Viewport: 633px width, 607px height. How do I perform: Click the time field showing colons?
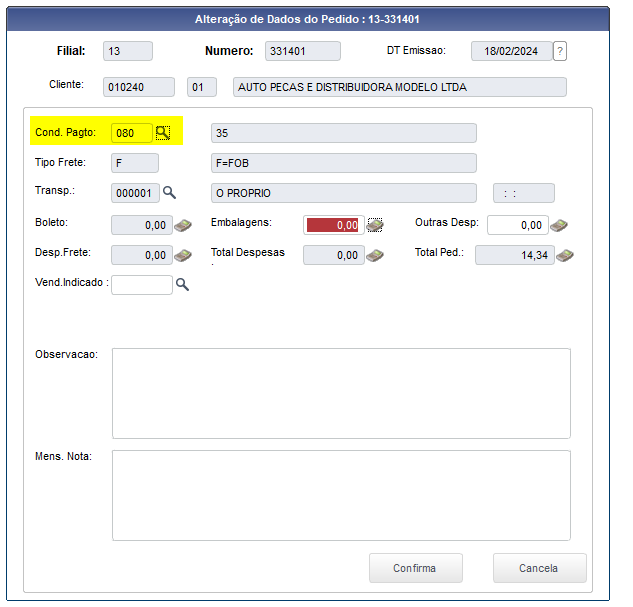click(x=524, y=193)
